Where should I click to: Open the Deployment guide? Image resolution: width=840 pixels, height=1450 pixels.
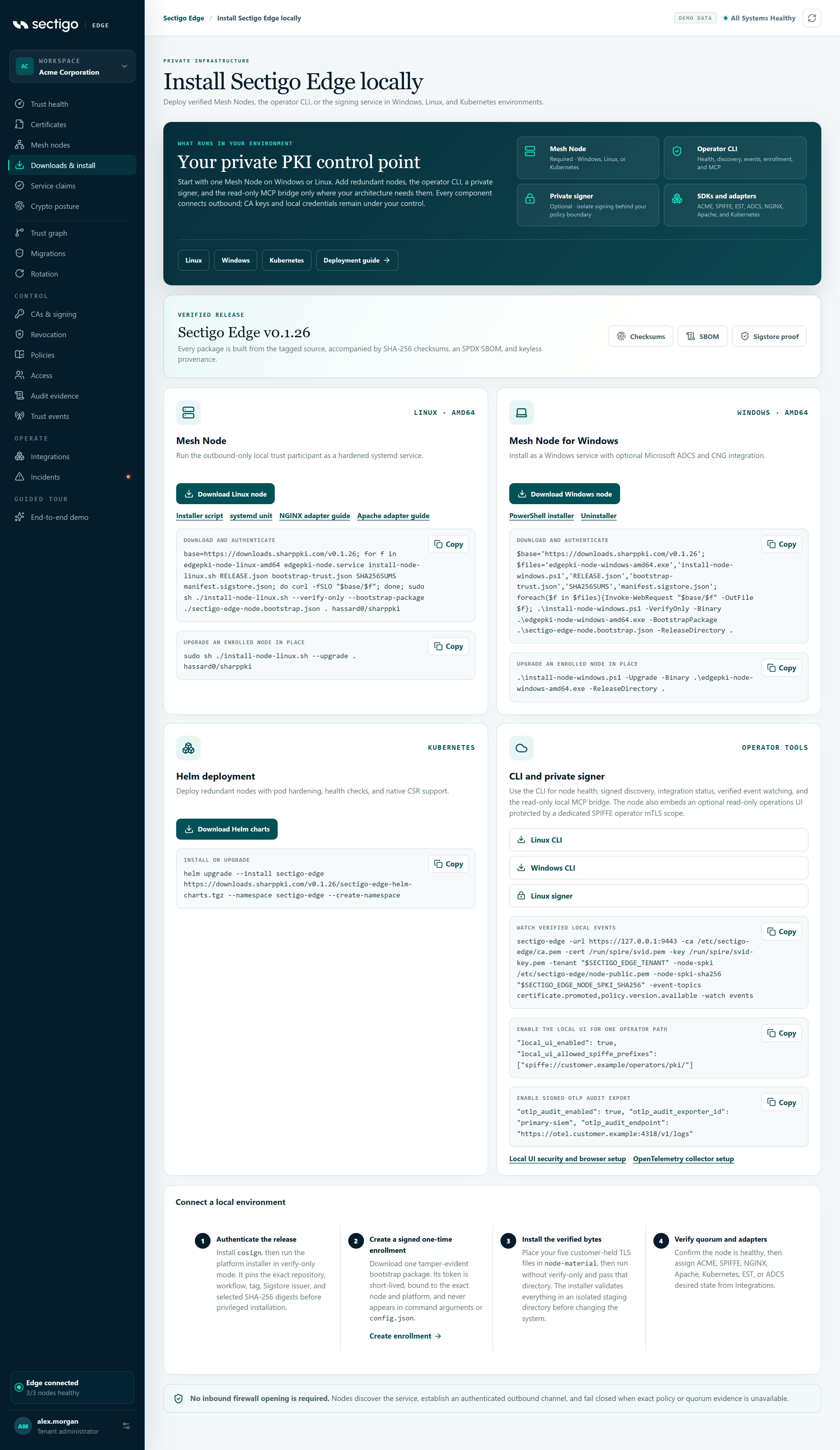click(357, 260)
